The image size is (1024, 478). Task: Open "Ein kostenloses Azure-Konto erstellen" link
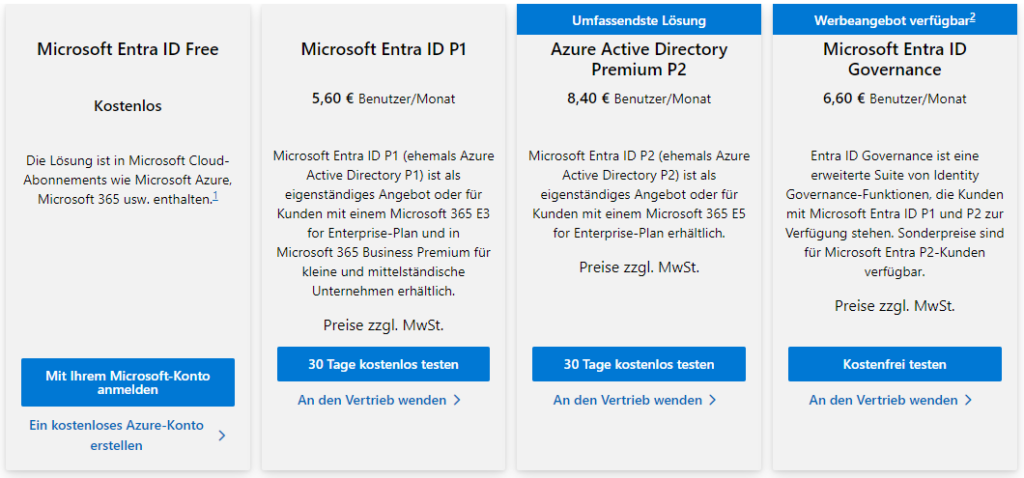(x=117, y=435)
